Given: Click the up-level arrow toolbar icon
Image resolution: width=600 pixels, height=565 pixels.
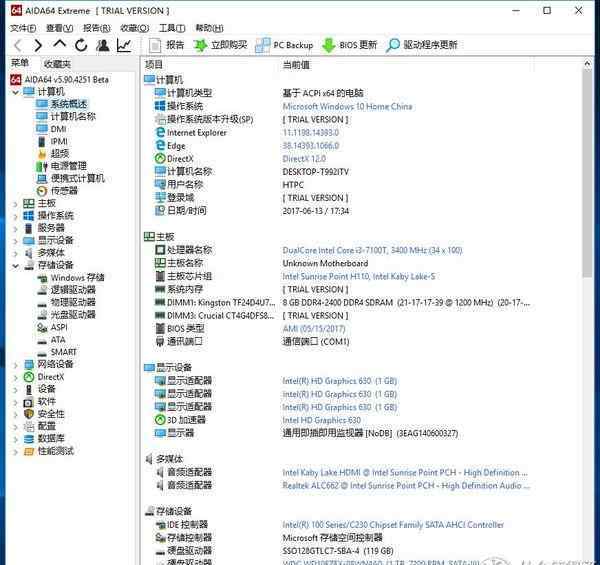Looking at the screenshot, I should (x=59, y=44).
